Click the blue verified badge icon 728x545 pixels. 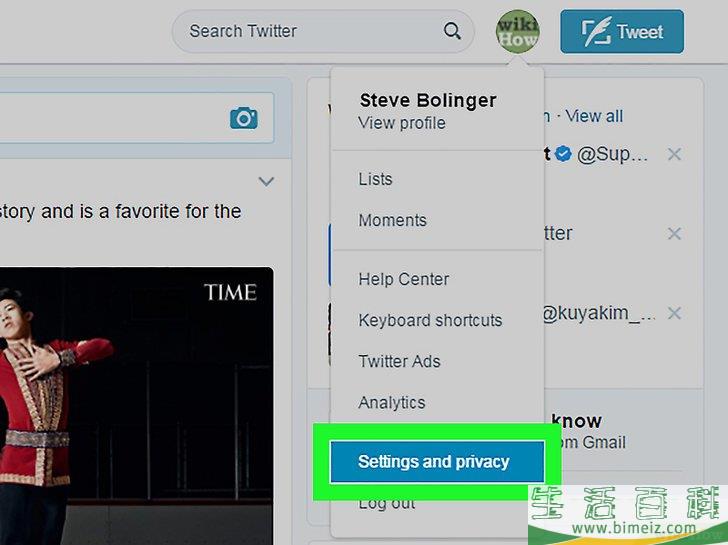(x=563, y=154)
